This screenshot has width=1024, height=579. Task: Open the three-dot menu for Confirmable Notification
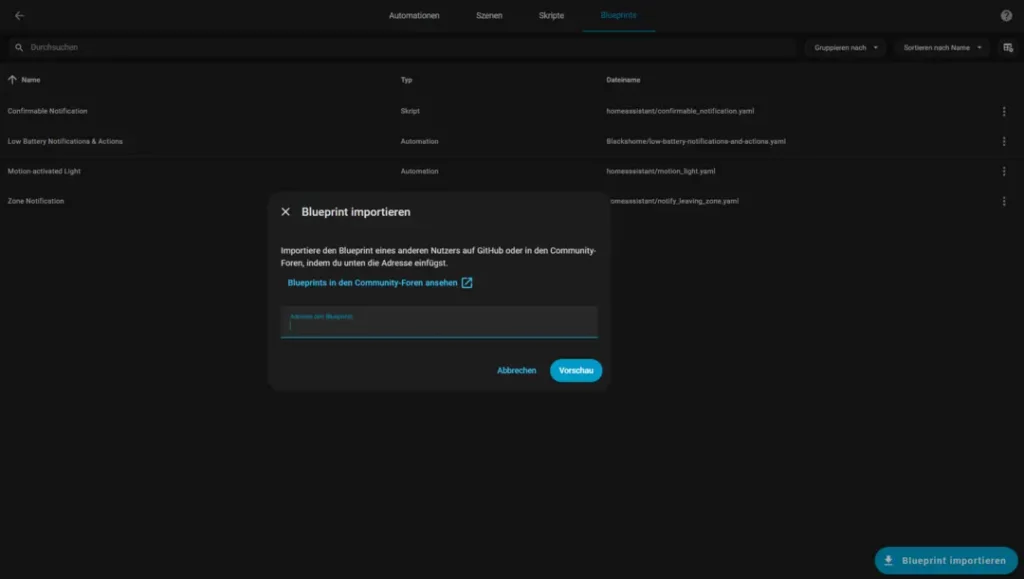pyautogui.click(x=1004, y=111)
